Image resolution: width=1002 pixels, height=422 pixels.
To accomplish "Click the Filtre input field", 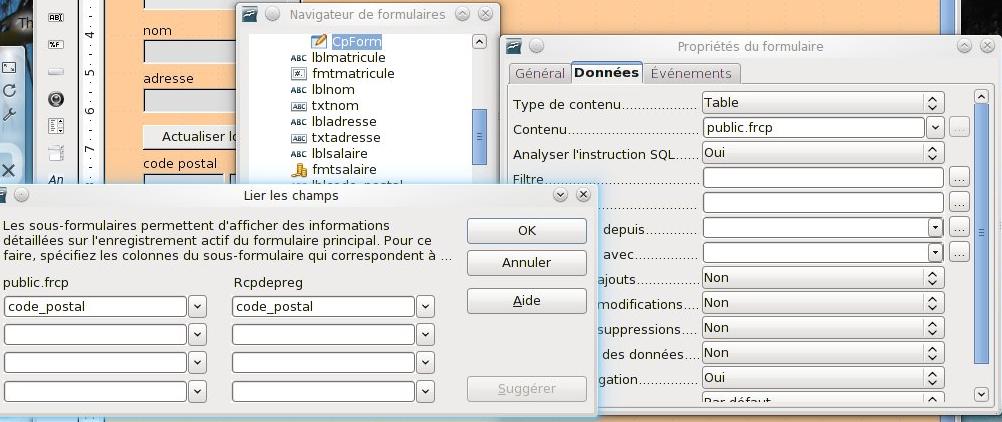I will click(x=823, y=177).
